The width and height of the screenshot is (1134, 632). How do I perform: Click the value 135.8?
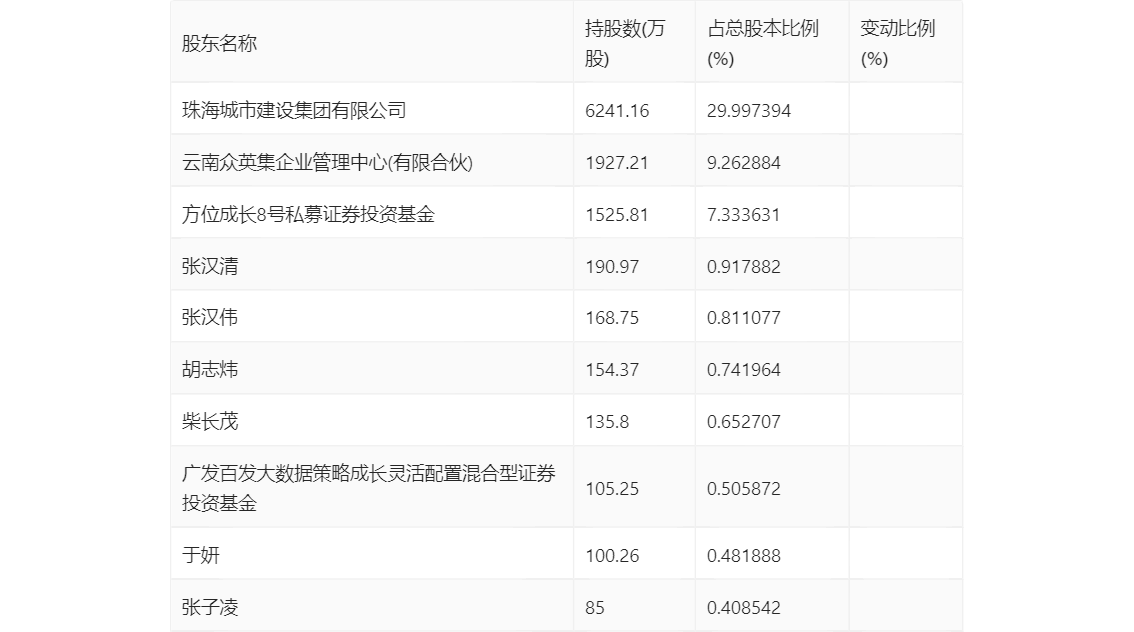tap(607, 422)
